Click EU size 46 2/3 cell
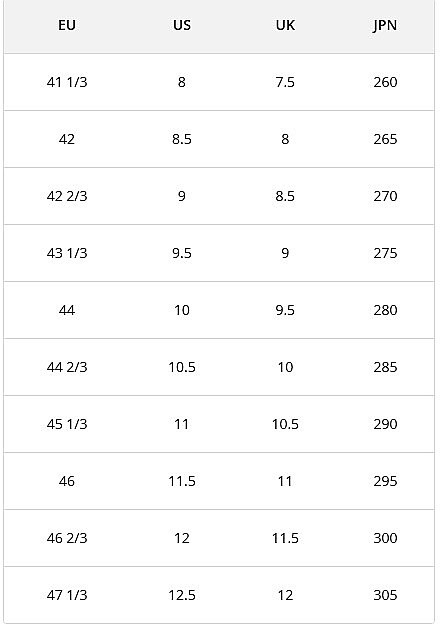The height and width of the screenshot is (630, 441). click(x=67, y=538)
